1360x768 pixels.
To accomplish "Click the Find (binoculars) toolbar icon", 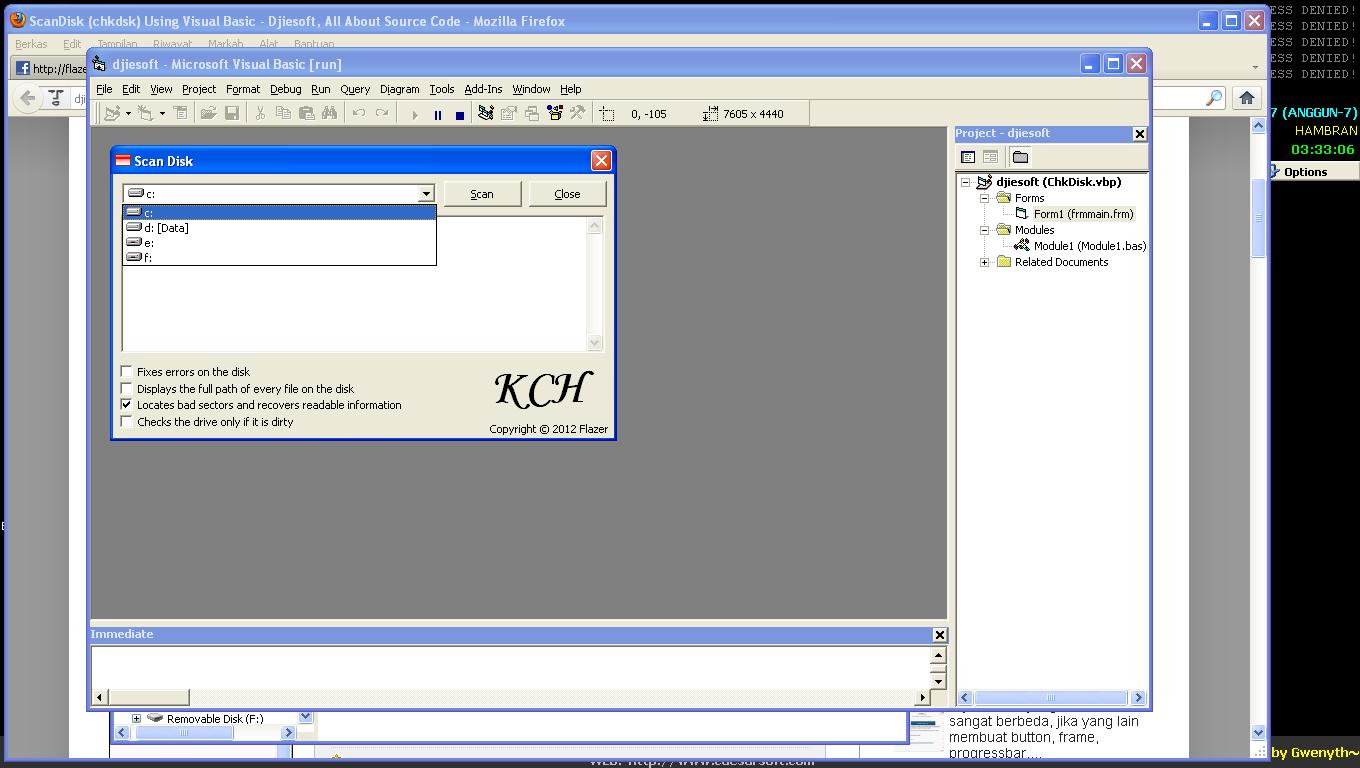I will click(330, 113).
